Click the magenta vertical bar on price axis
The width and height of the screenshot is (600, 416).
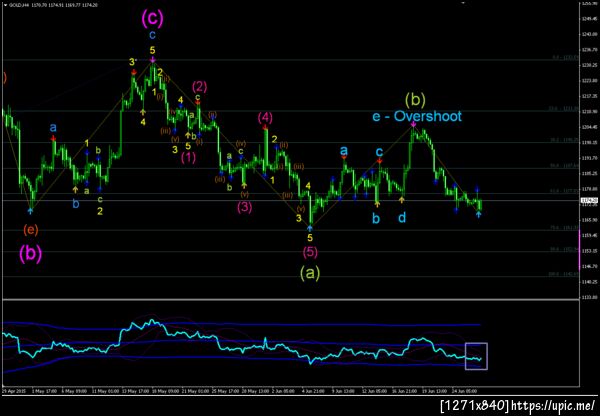click(x=580, y=251)
